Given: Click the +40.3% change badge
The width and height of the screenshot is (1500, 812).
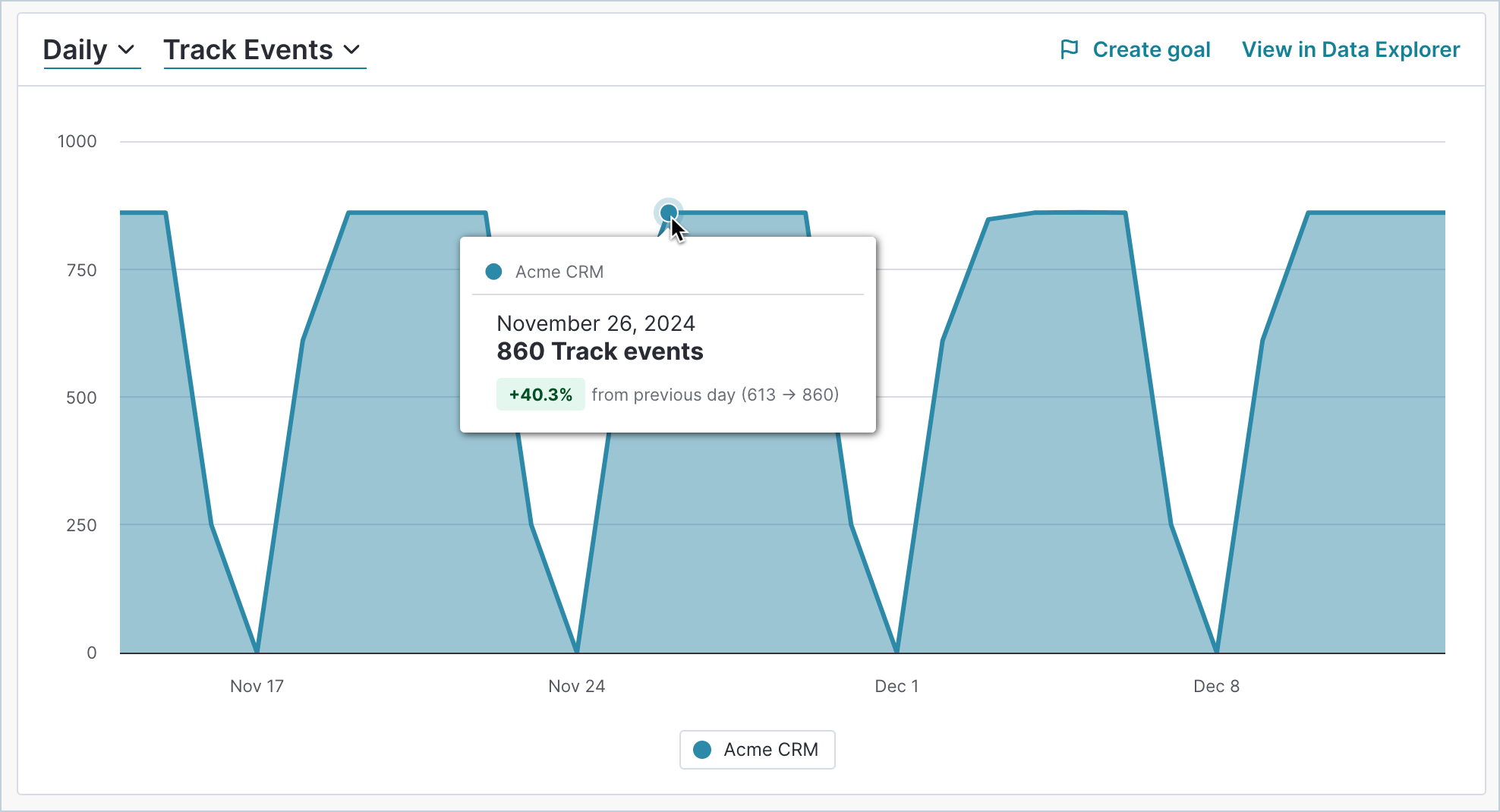Looking at the screenshot, I should point(540,395).
